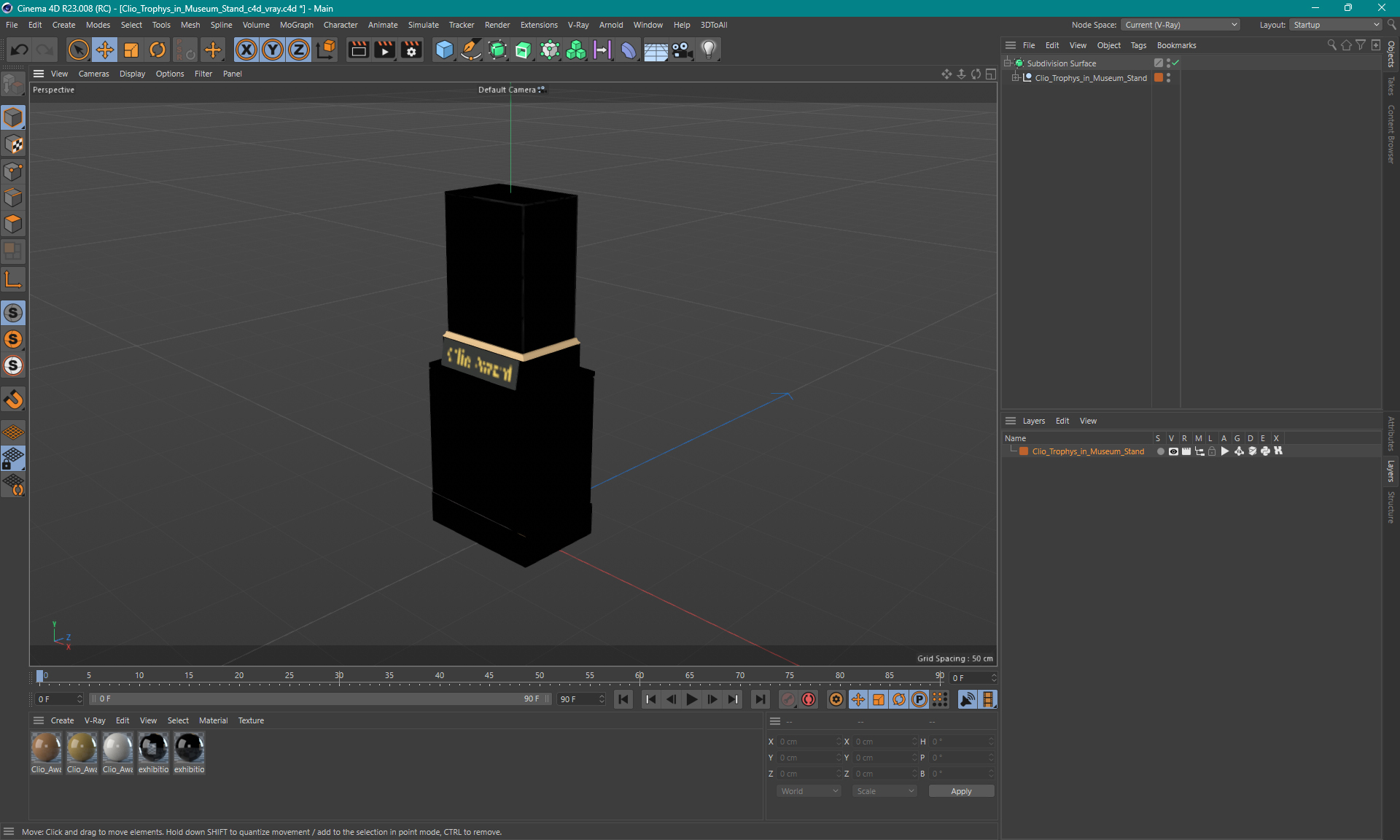1400x840 pixels.
Task: Open the Deformer bend icon
Action: [x=629, y=50]
